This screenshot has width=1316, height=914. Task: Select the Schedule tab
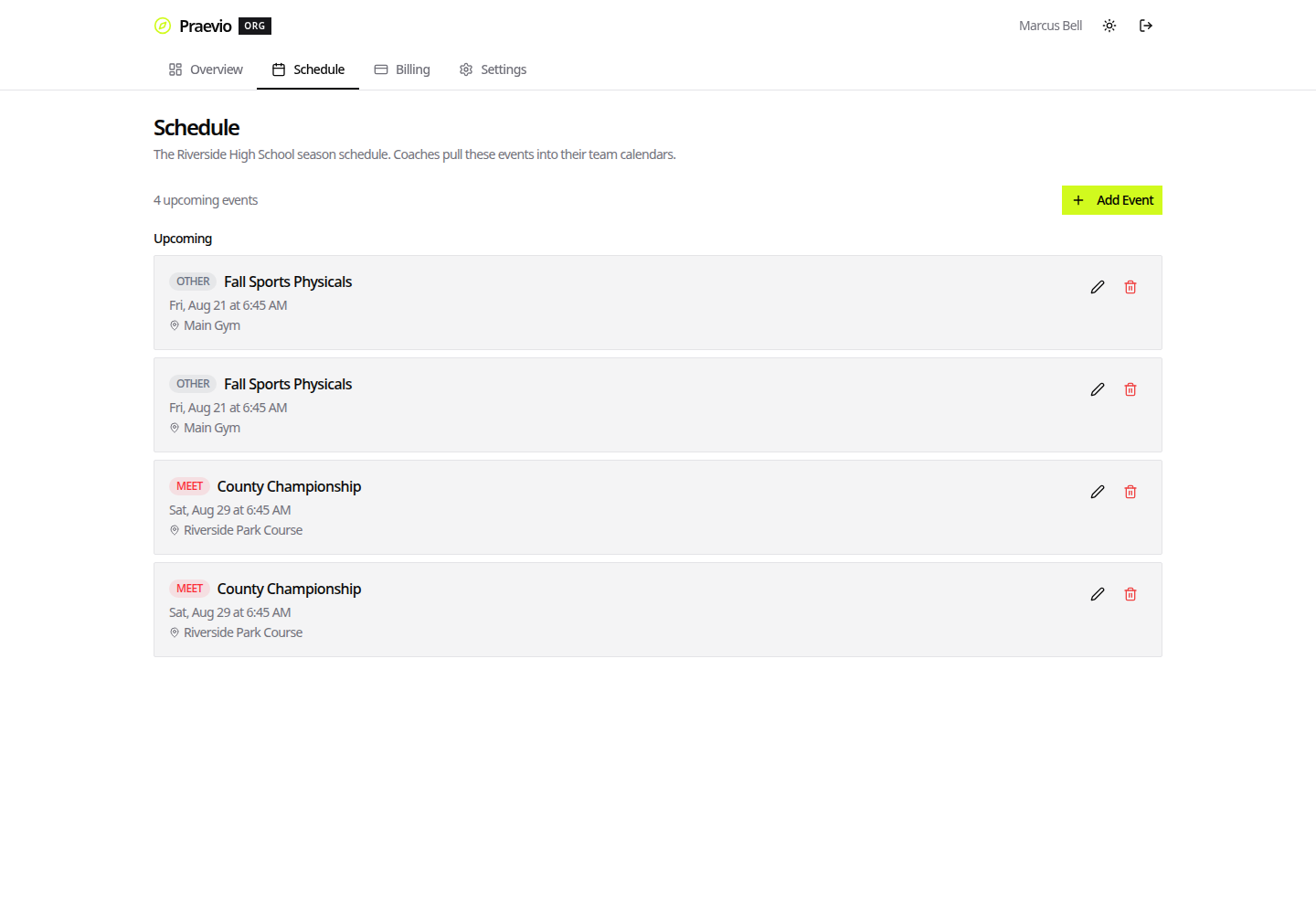[x=308, y=69]
